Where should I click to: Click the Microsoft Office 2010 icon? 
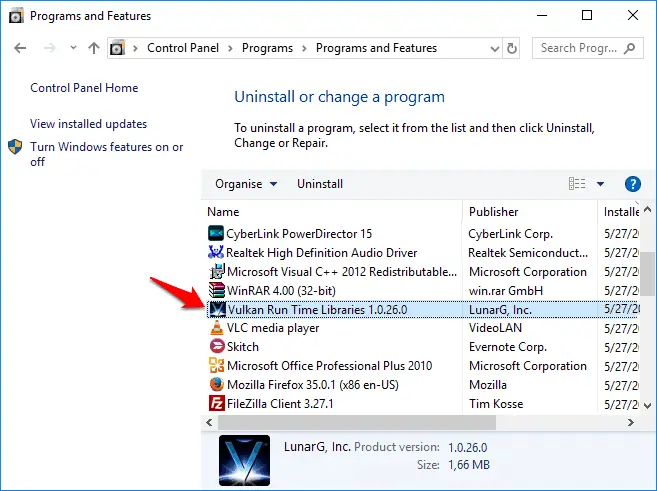point(217,365)
